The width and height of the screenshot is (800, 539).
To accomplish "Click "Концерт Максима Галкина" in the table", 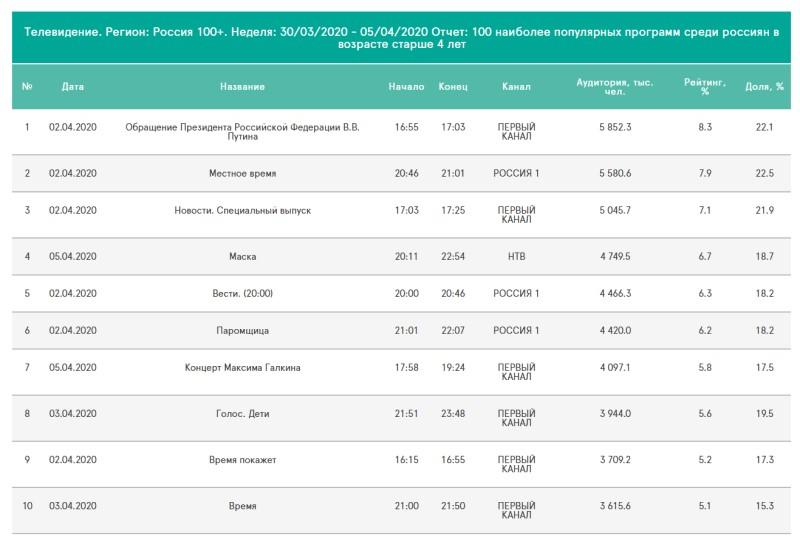I will [x=242, y=368].
